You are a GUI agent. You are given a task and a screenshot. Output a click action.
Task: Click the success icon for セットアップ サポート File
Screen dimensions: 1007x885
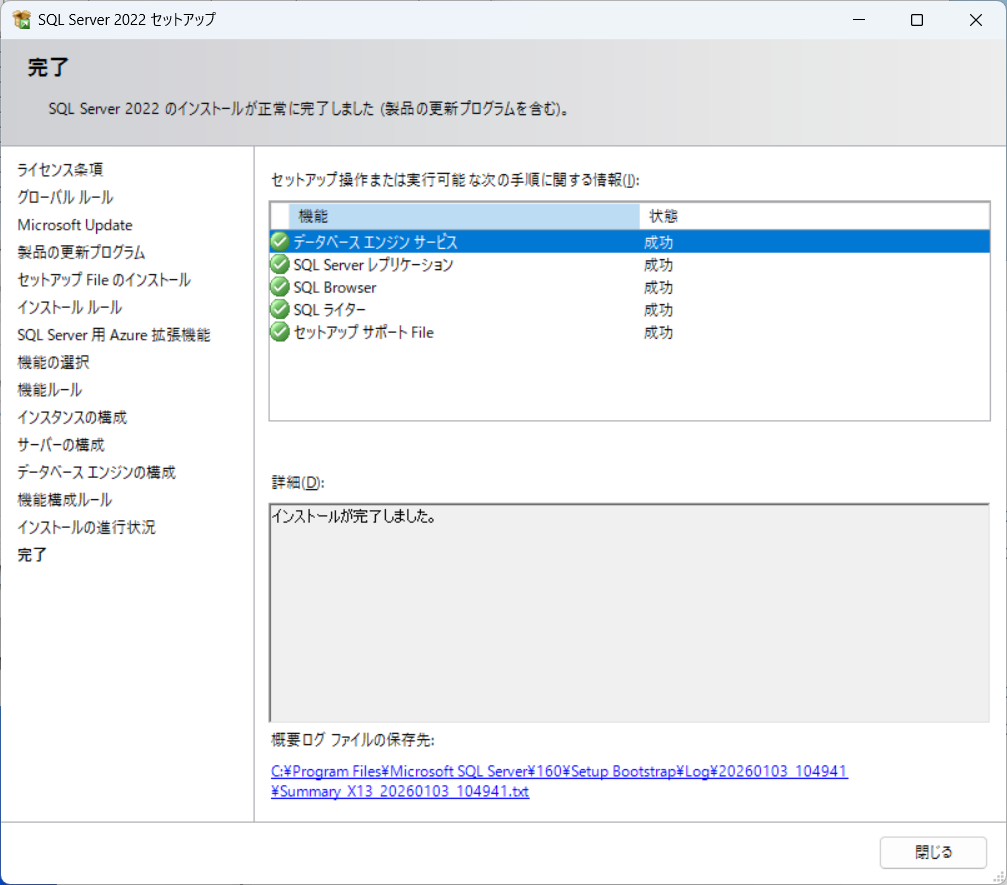click(x=280, y=333)
